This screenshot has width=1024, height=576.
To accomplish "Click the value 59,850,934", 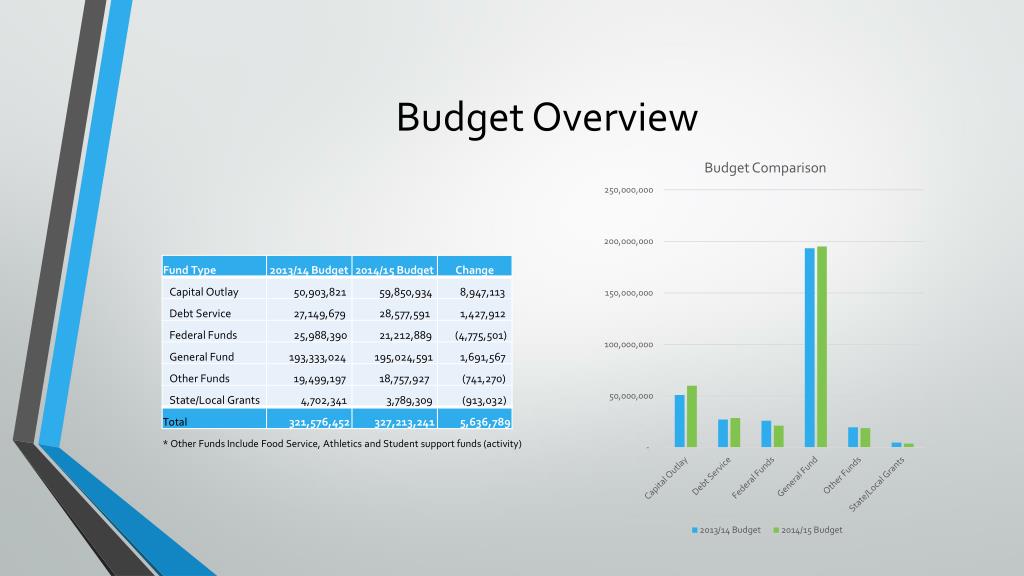I will click(x=406, y=293).
